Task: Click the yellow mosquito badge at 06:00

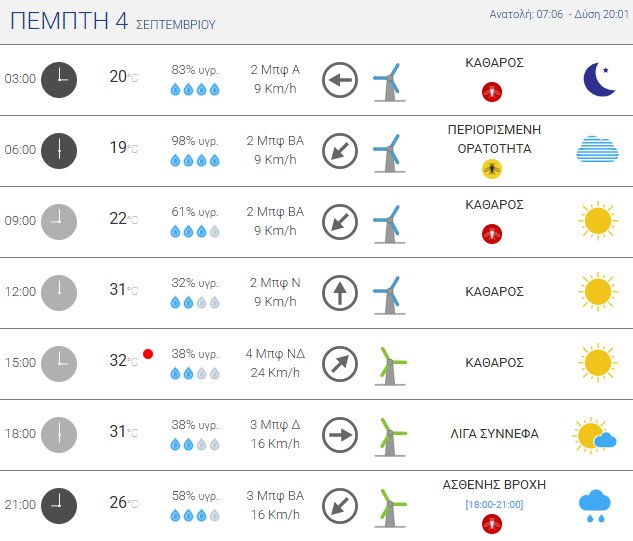Action: [x=491, y=168]
